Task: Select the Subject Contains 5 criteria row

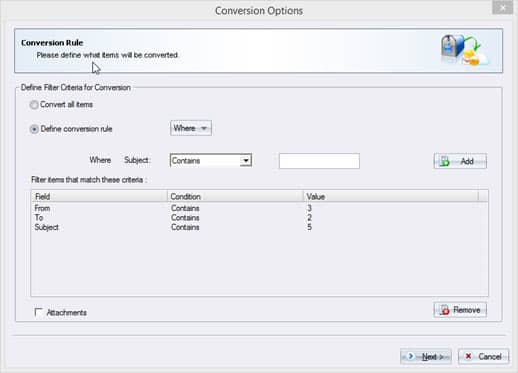Action: click(259, 227)
